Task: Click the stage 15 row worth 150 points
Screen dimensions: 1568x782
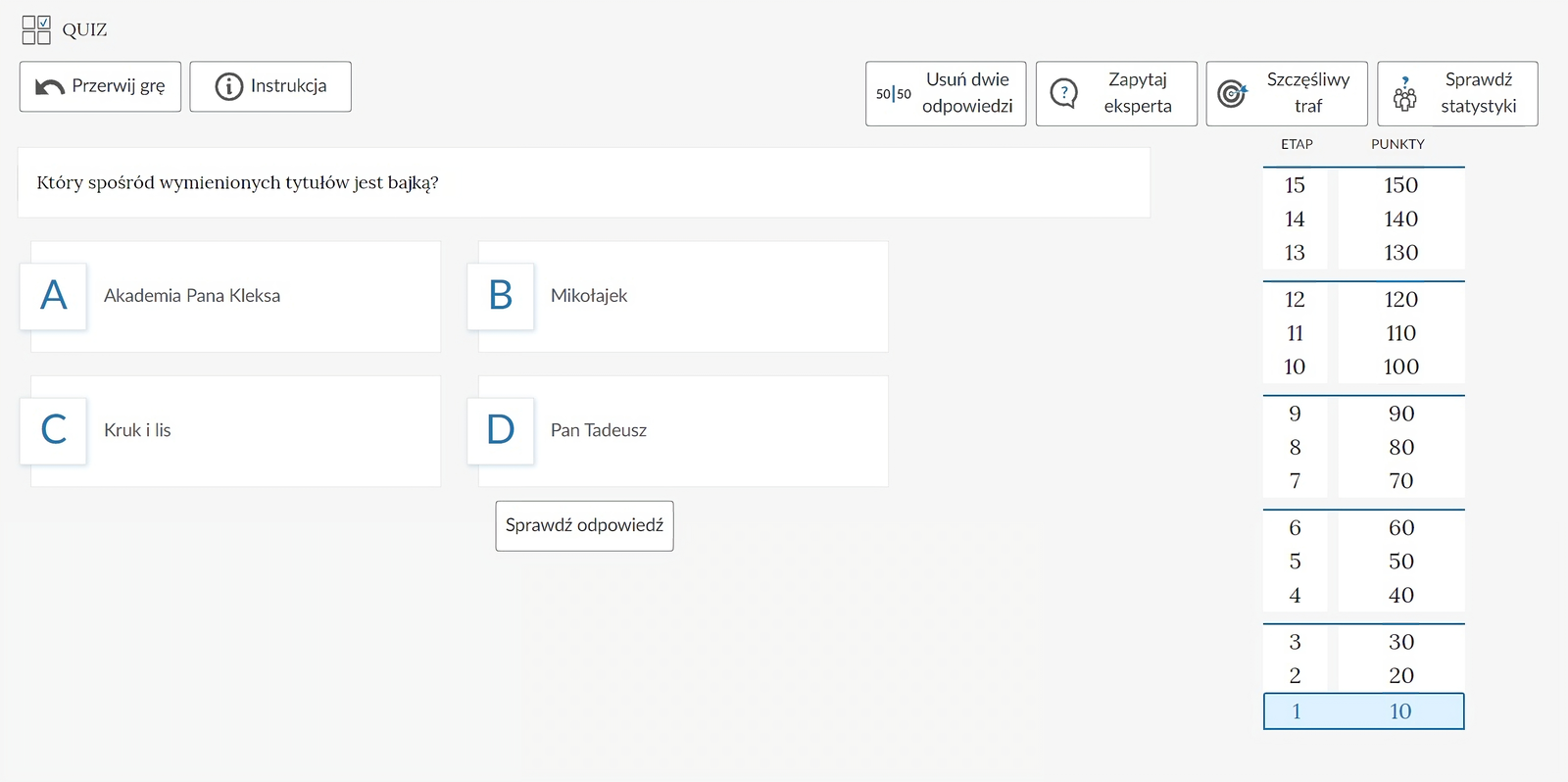Action: point(1363,185)
